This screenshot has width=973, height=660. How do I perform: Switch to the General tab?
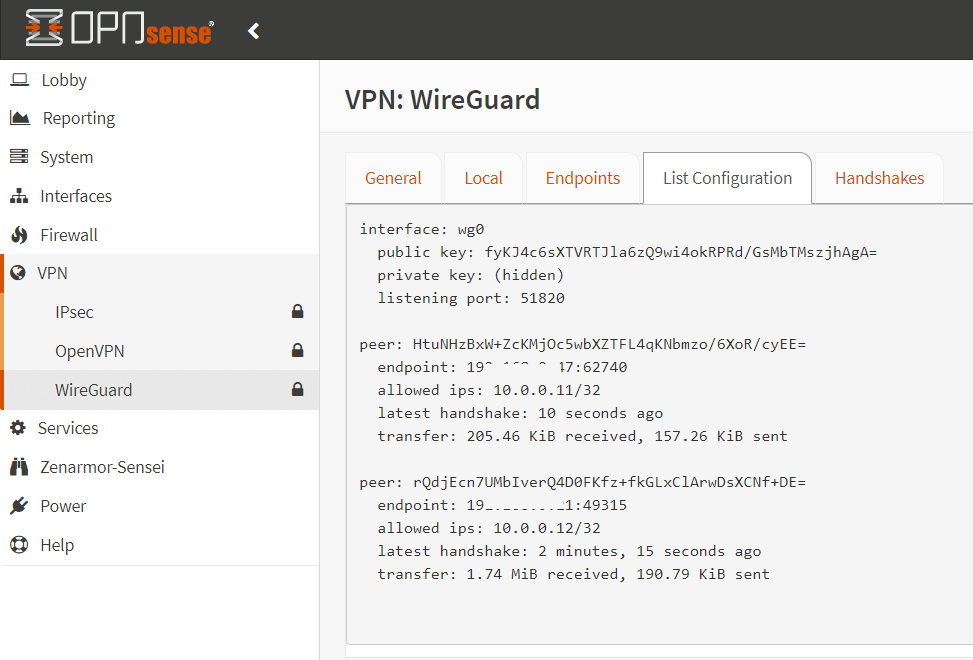[393, 178]
